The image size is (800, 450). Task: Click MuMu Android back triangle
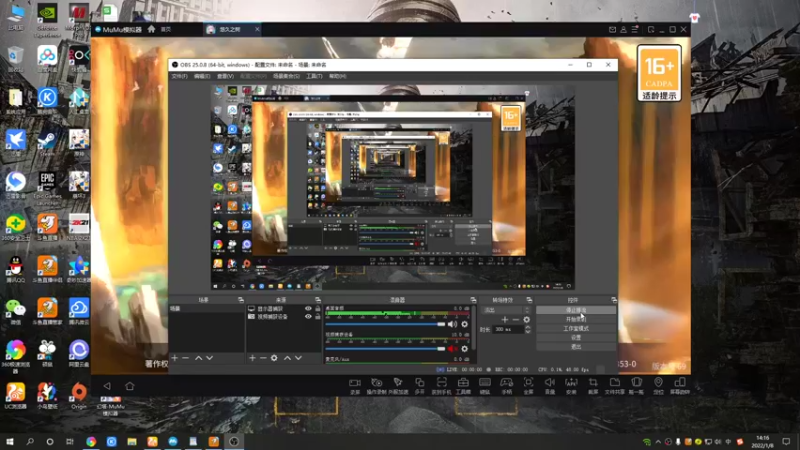click(107, 386)
